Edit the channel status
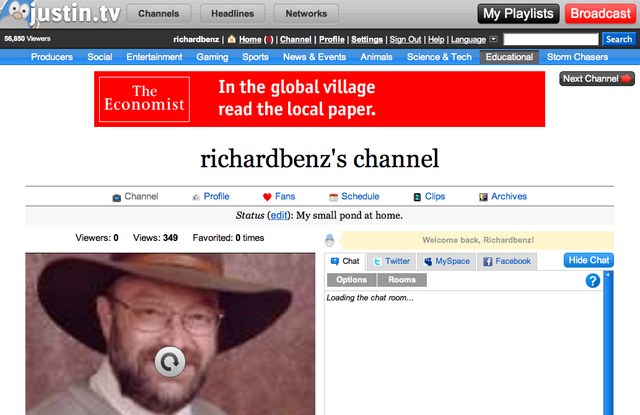The width and height of the screenshot is (640, 415). [279, 215]
